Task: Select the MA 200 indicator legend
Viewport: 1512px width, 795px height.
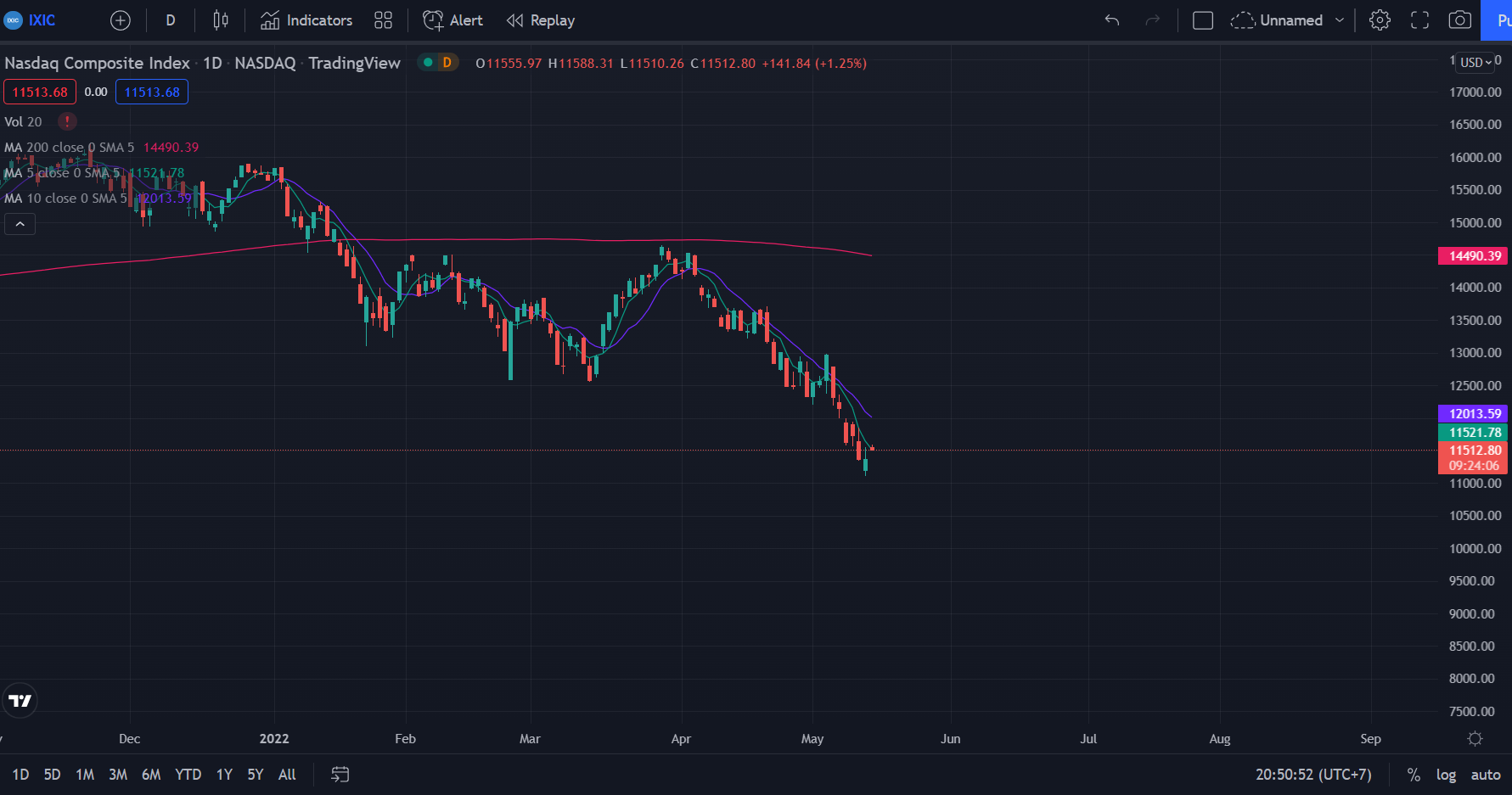Action: tap(70, 147)
